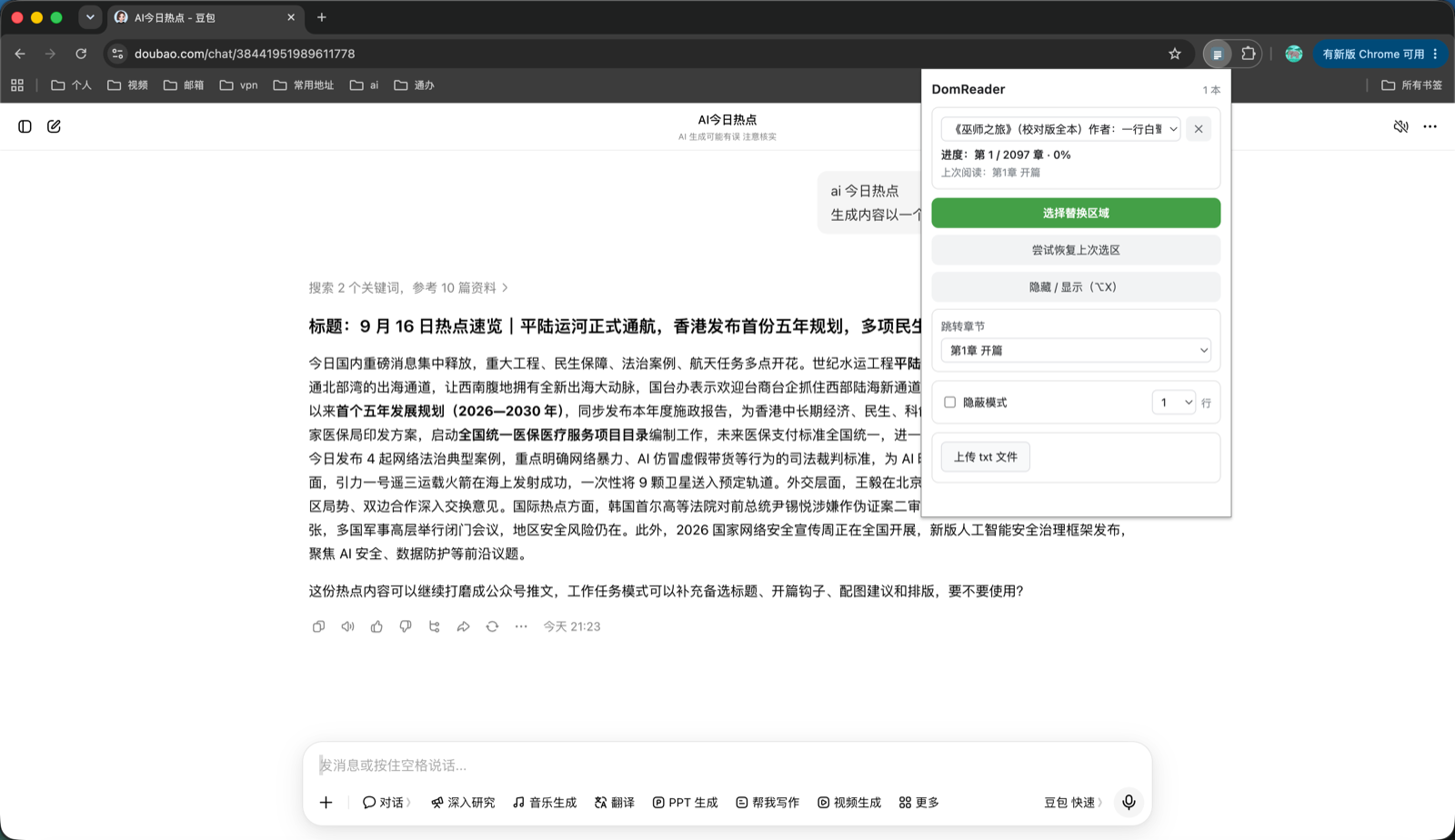The width and height of the screenshot is (1455, 840).
Task: Open the 个人 bookmarks folder
Action: coord(71,85)
